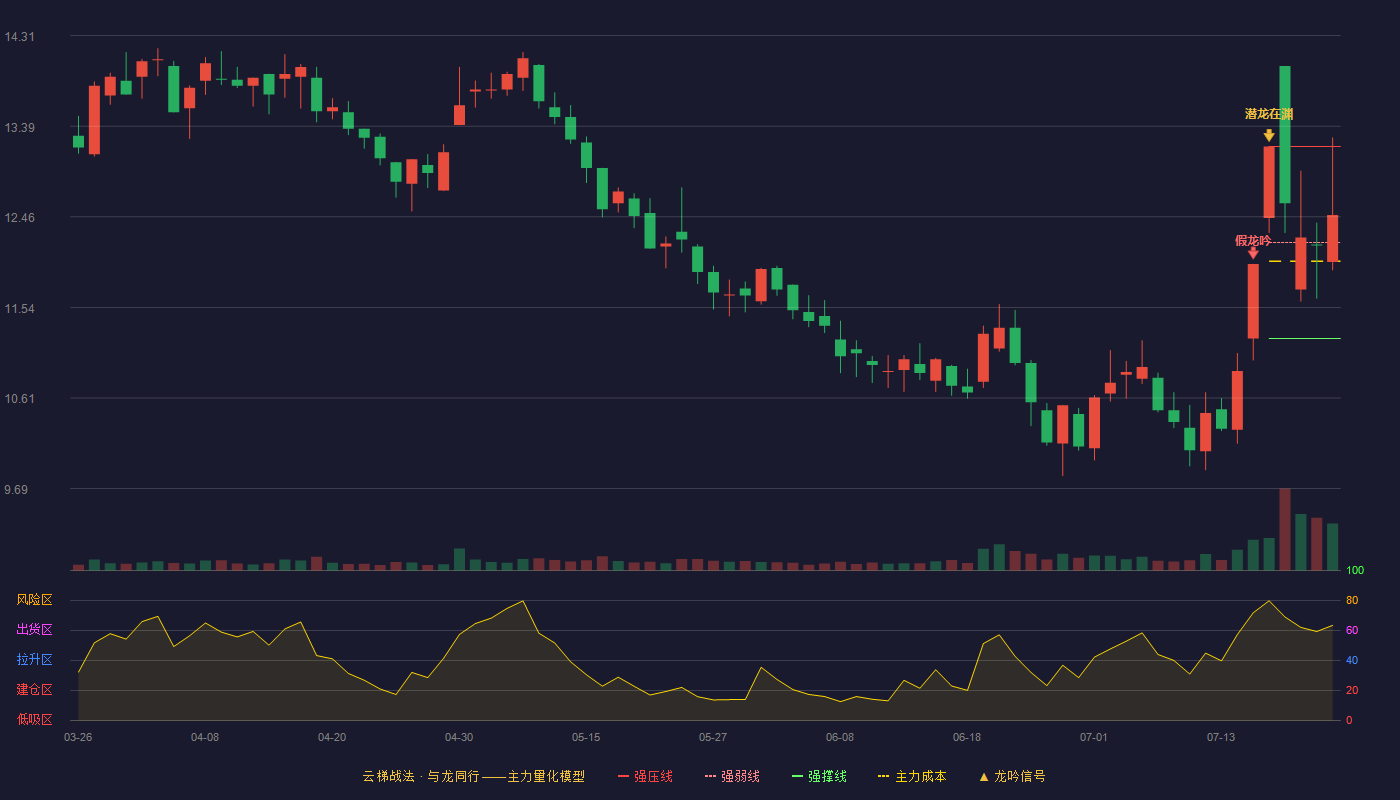Image resolution: width=1400 pixels, height=800 pixels.
Task: Click the red arrow under 假龙吟
Action: pos(1253,253)
